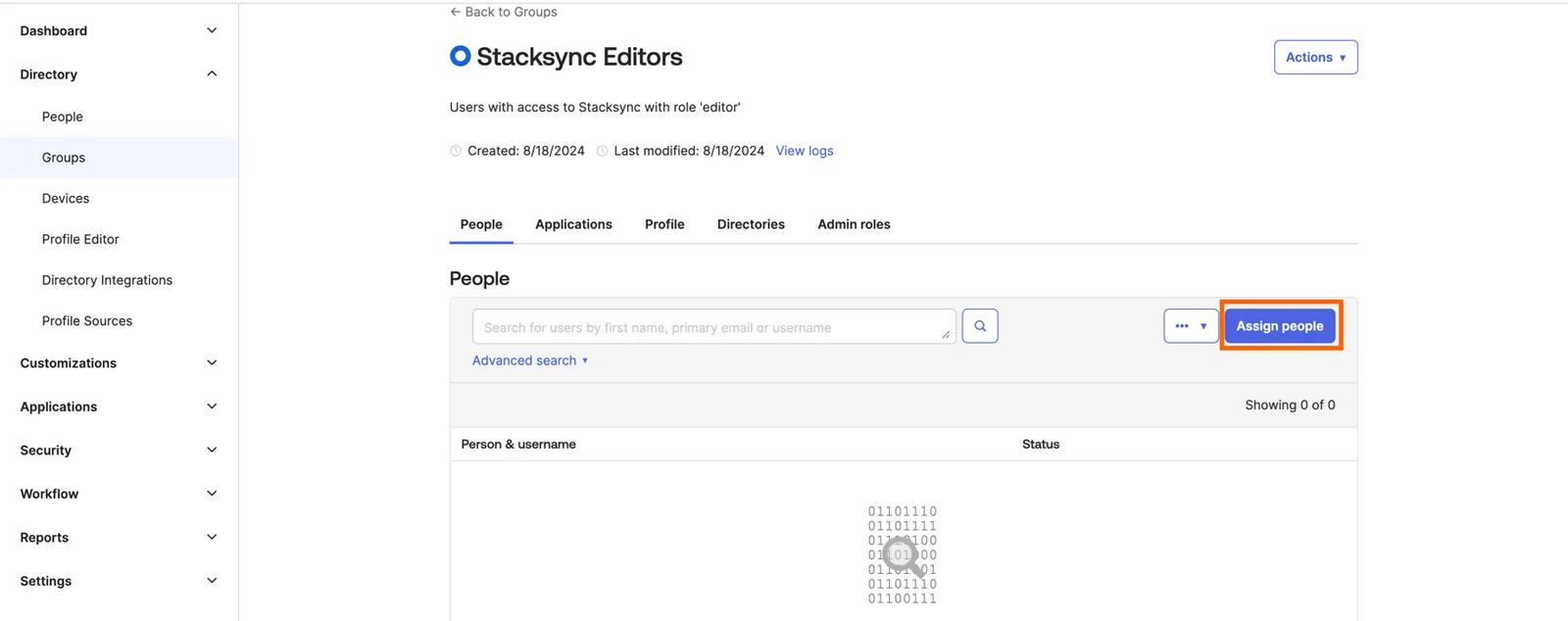Viewport: 1568px width, 621px height.
Task: Expand the Customizations sidebar section
Action: click(119, 363)
